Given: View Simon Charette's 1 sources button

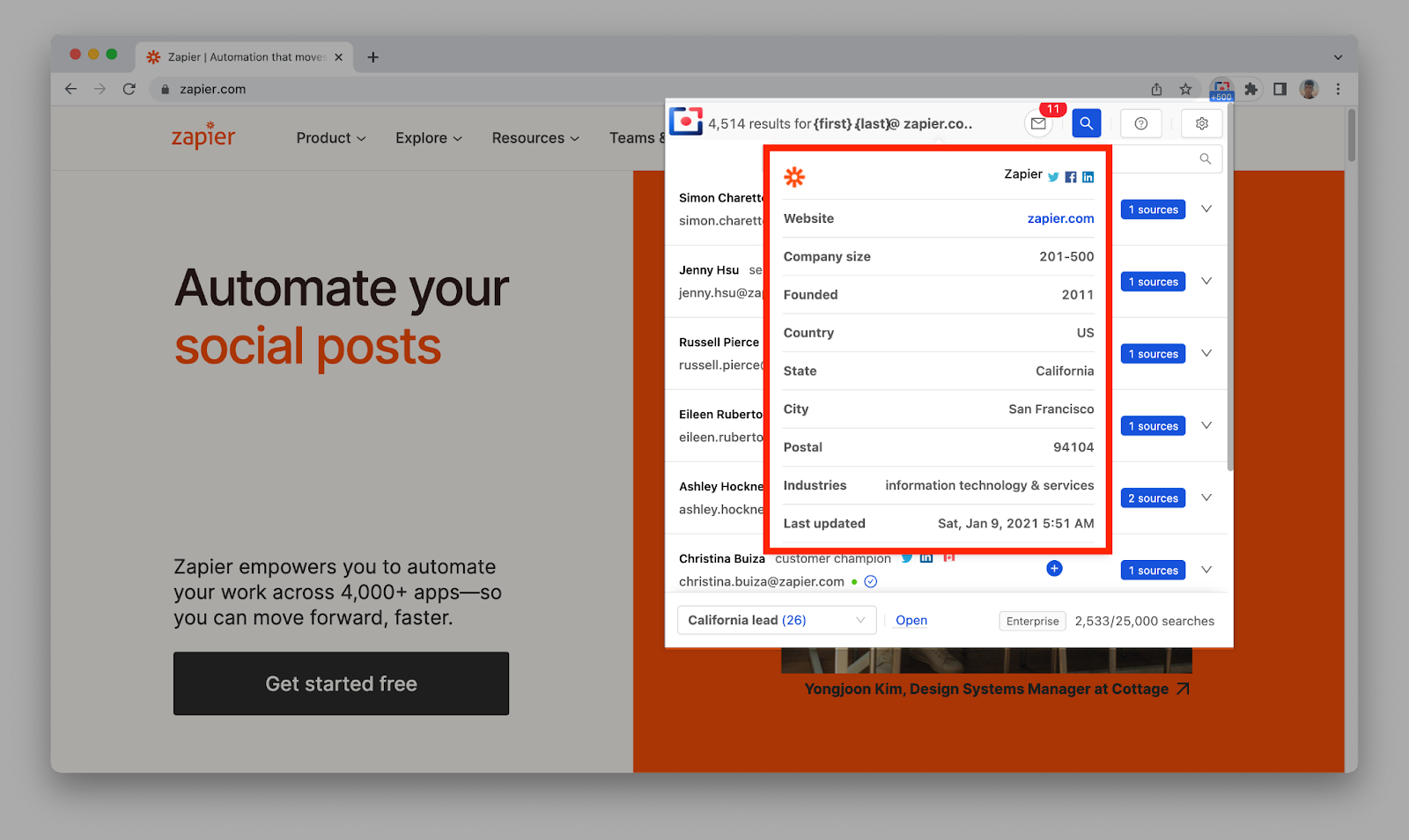Looking at the screenshot, I should click(x=1153, y=210).
